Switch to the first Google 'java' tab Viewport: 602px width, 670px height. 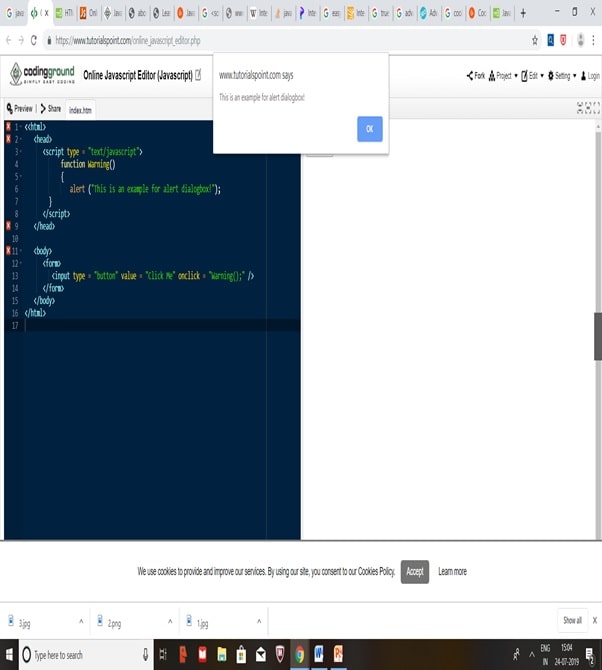[x=15, y=13]
